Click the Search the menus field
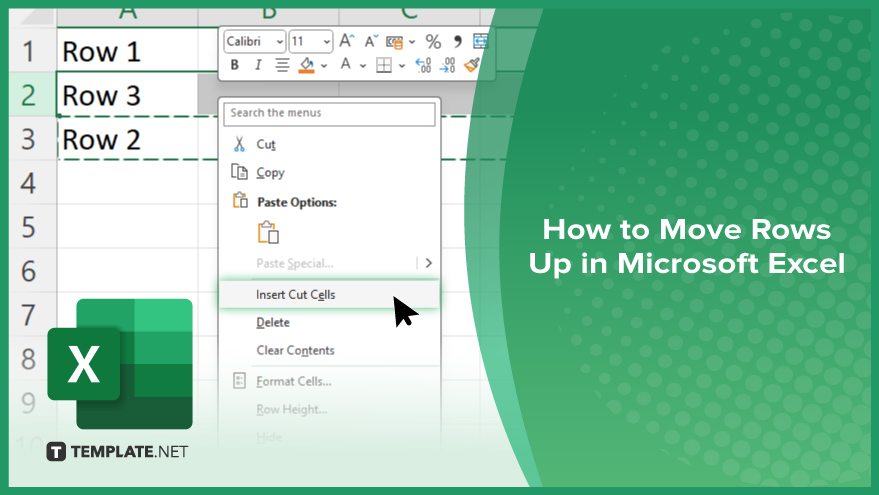The height and width of the screenshot is (495, 879). click(329, 114)
